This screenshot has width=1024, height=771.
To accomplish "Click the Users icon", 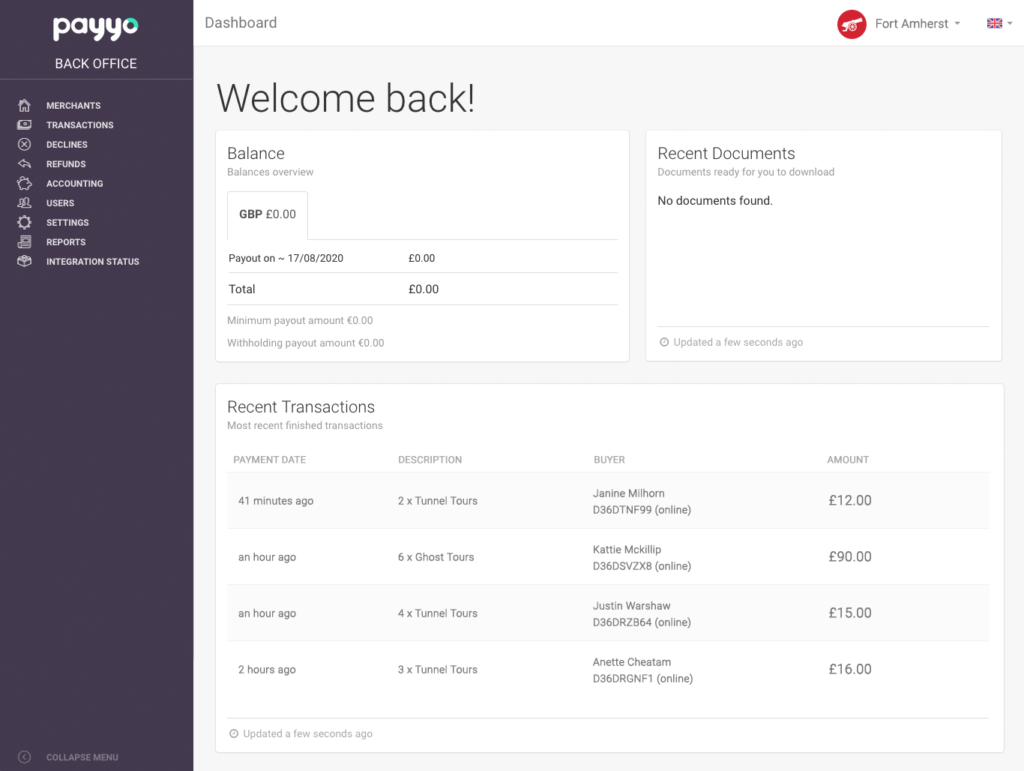I will tap(24, 203).
